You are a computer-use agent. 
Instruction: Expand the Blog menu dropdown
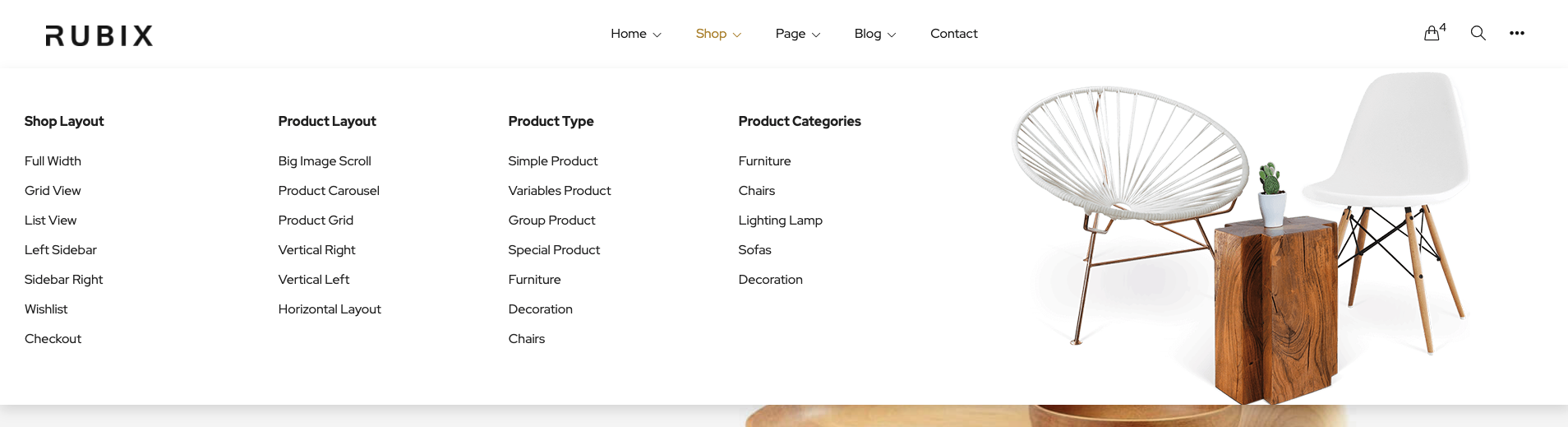[874, 34]
